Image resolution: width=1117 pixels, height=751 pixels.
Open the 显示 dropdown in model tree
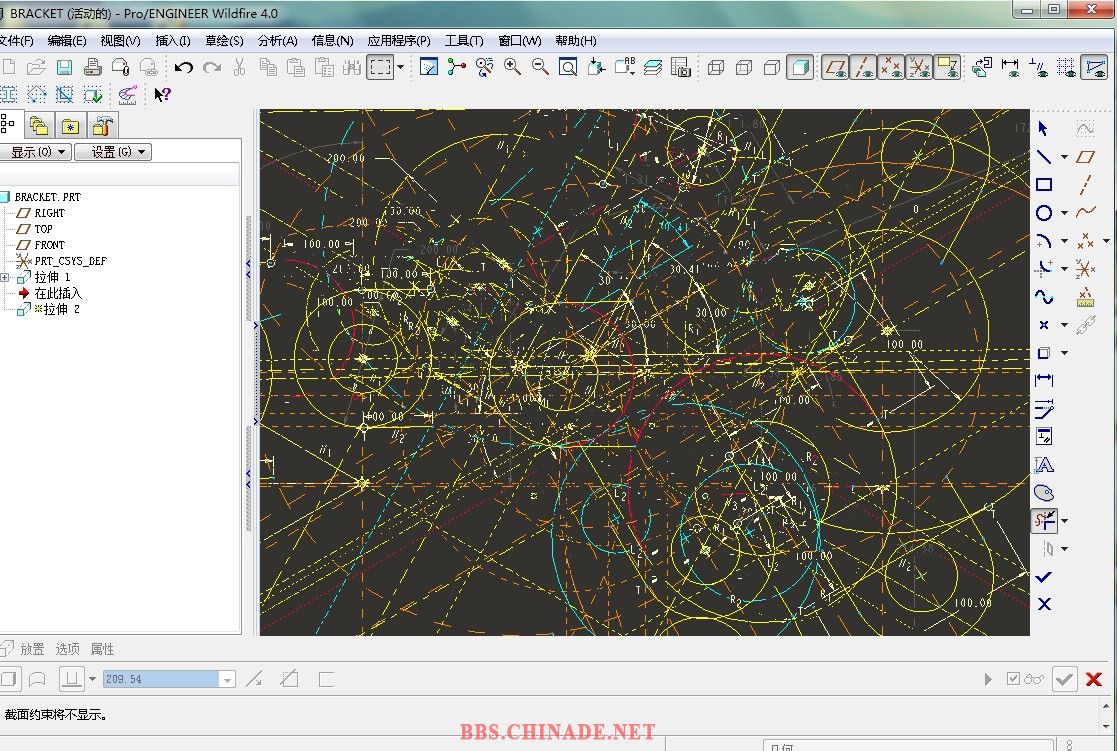click(38, 152)
